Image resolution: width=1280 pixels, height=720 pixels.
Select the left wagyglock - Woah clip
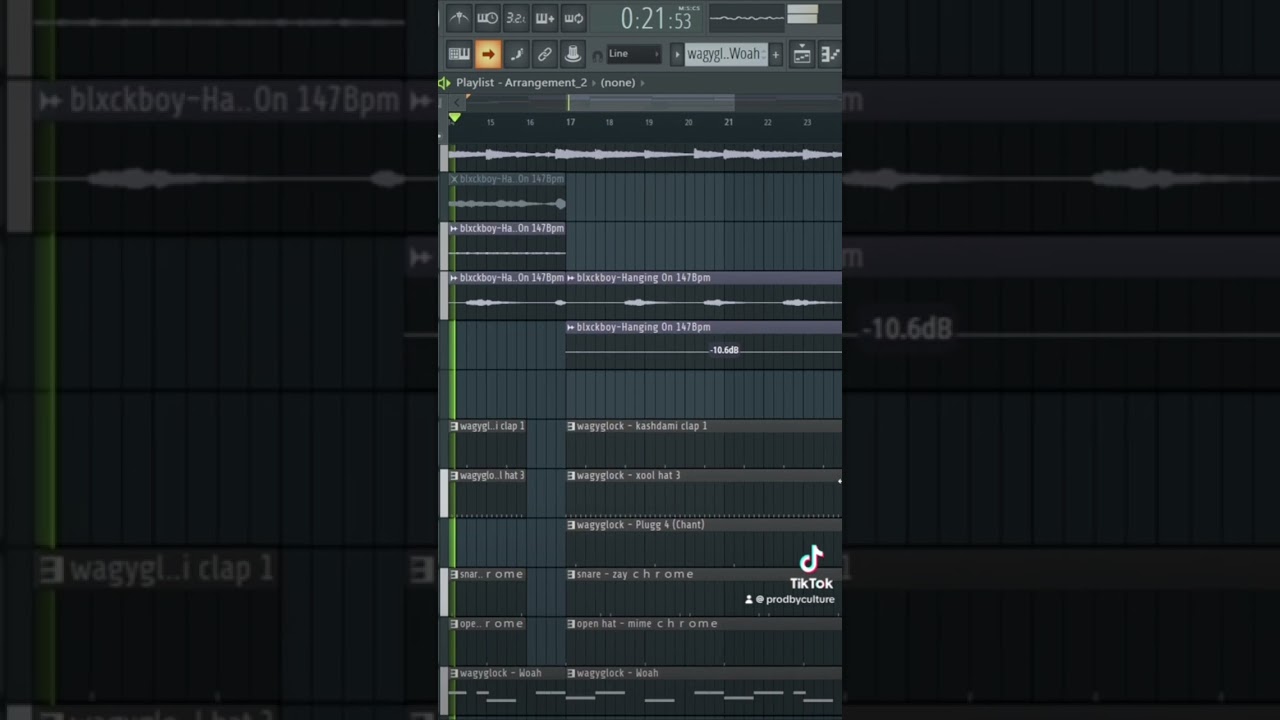tap(507, 690)
